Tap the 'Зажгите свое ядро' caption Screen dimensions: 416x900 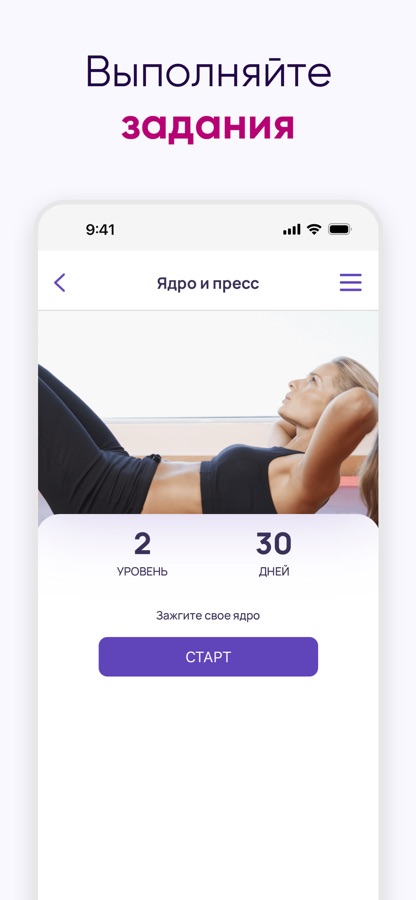[208, 616]
